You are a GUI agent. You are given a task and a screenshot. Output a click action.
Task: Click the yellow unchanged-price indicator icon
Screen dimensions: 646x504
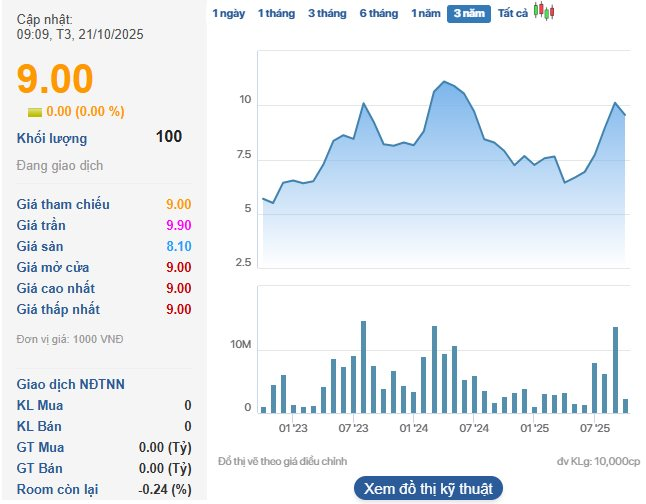(34, 112)
